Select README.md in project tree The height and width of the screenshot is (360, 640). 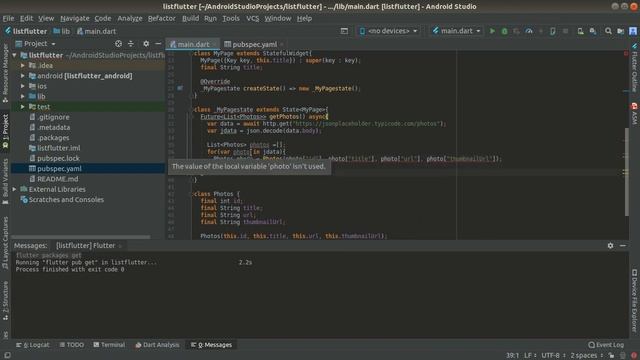(x=58, y=179)
